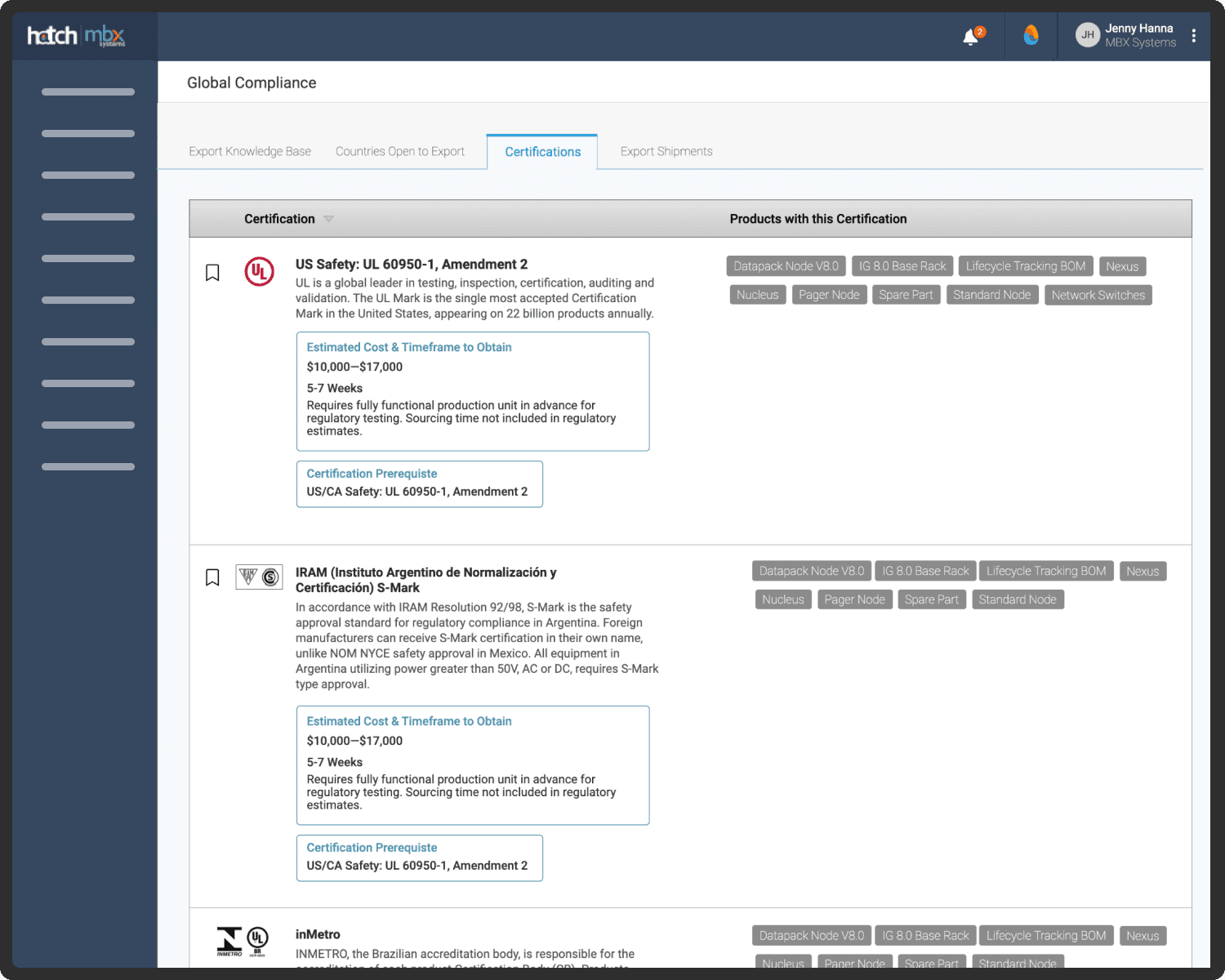The width and height of the screenshot is (1225, 980).
Task: Click IG 8.0 Base Rack tag in IRAM row
Action: (x=925, y=571)
